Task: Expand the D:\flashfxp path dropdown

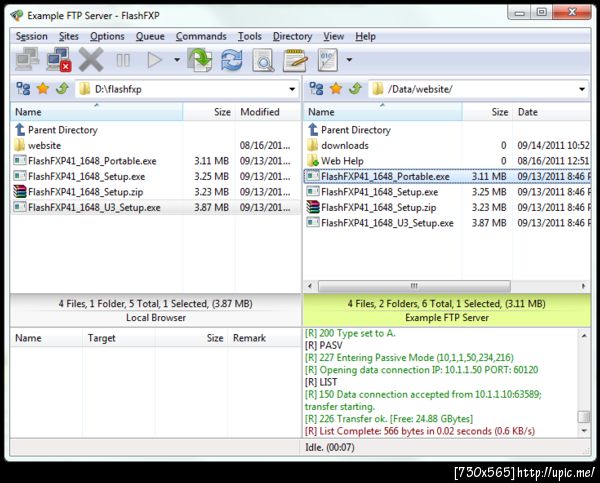Action: click(292, 89)
